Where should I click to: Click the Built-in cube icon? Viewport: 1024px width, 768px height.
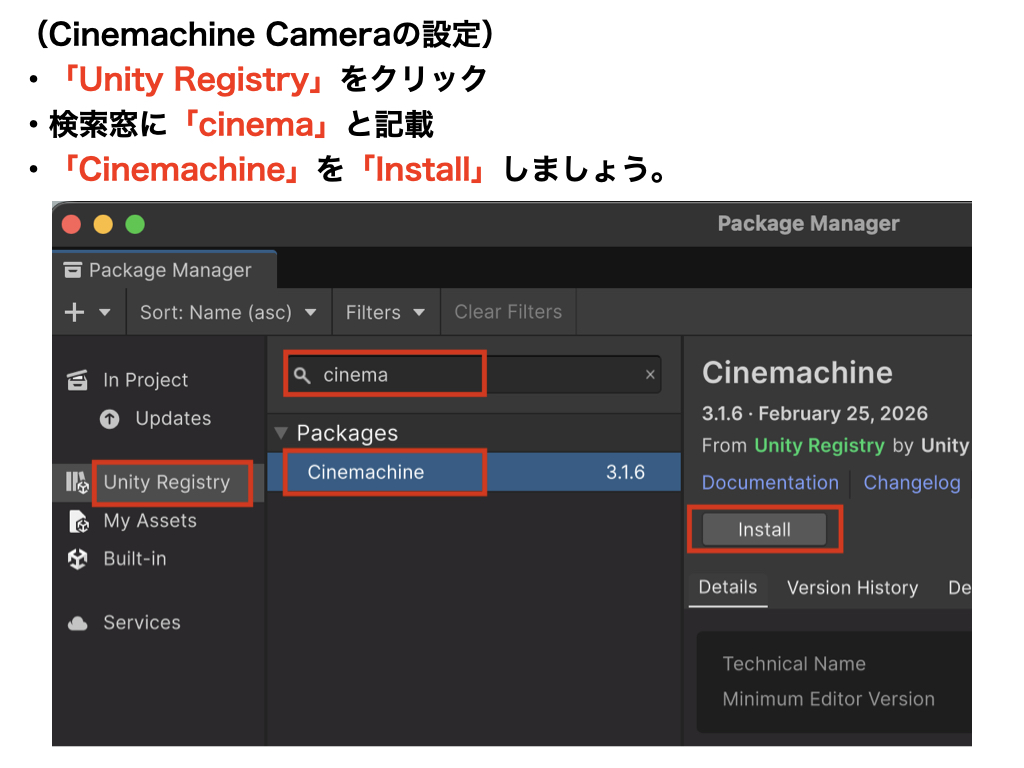point(77,559)
